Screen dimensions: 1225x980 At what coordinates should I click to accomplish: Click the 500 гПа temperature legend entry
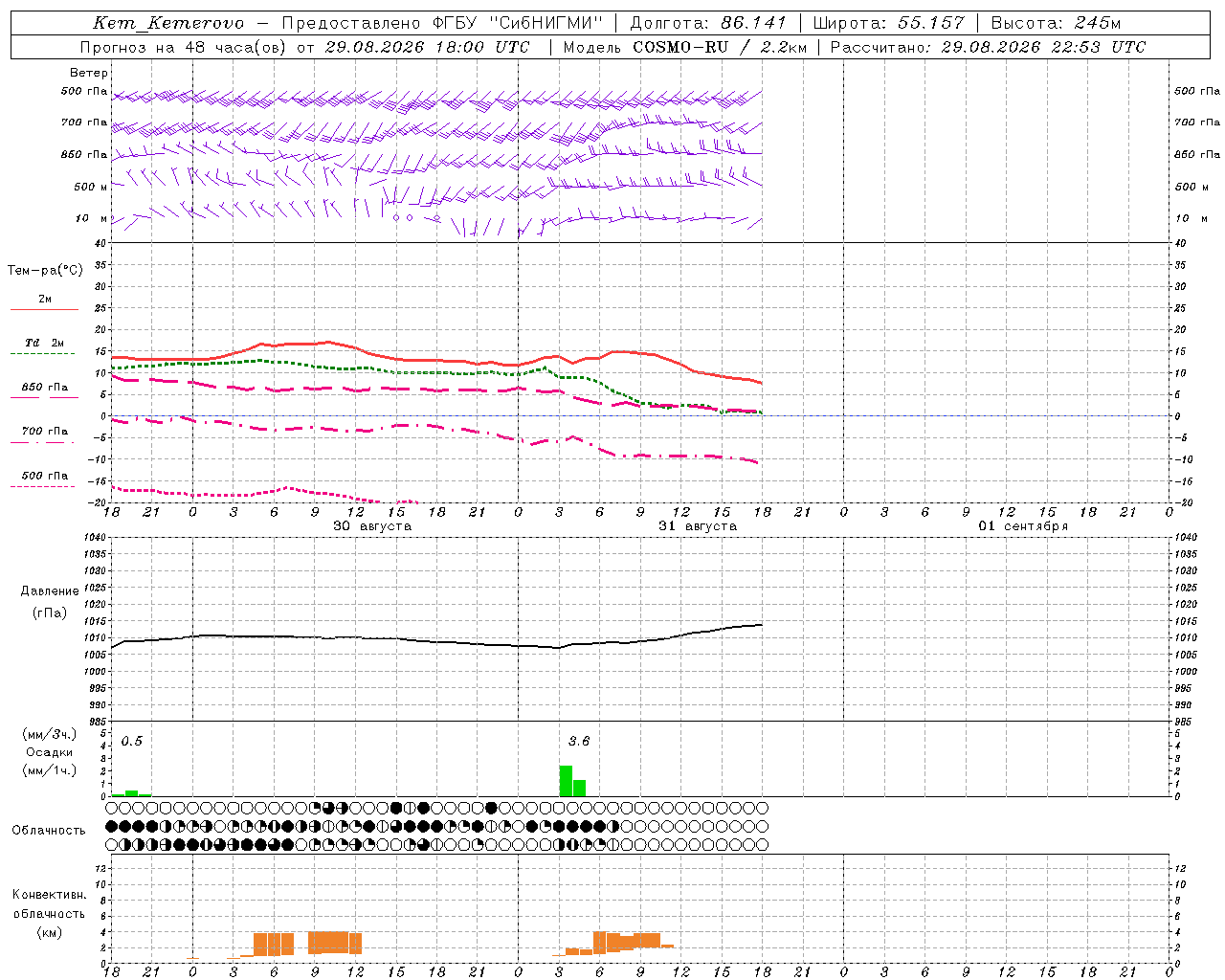coord(44,479)
